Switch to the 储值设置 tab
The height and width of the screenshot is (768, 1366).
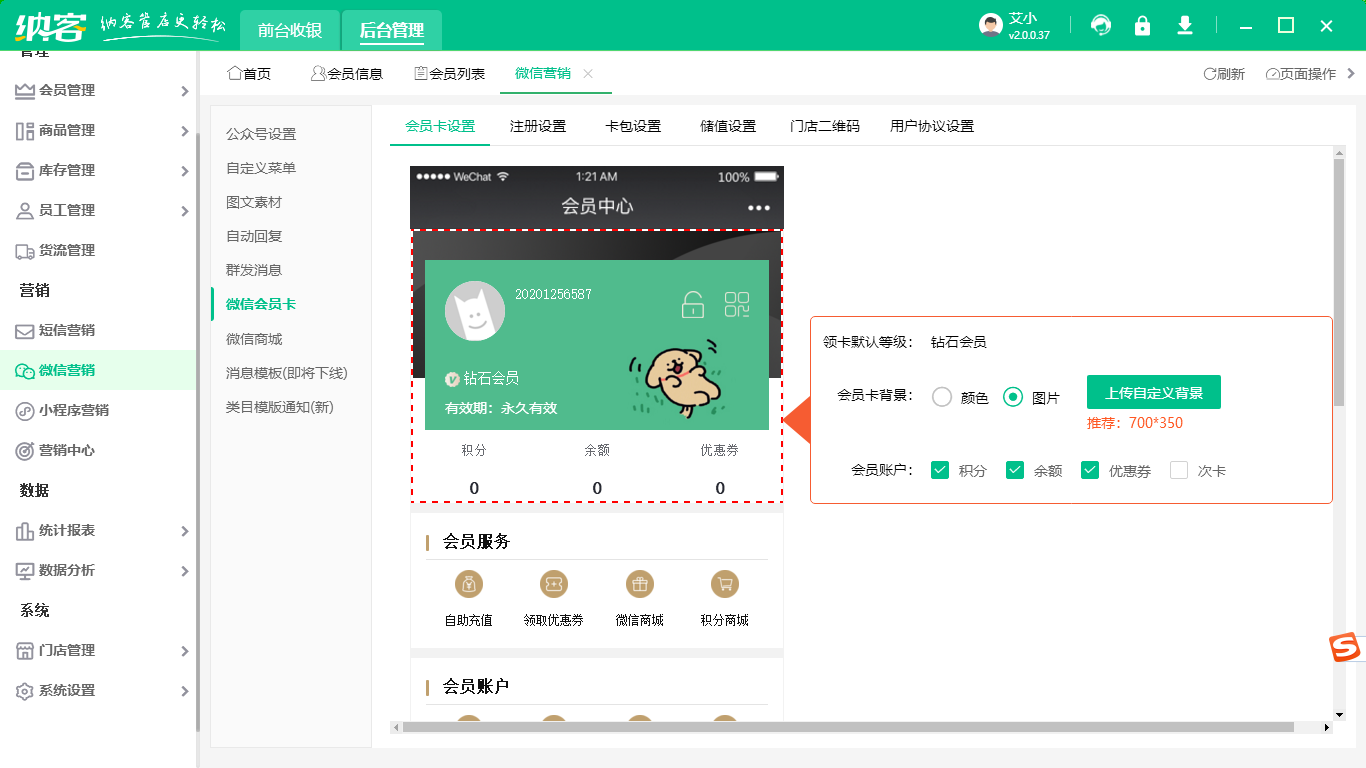727,126
